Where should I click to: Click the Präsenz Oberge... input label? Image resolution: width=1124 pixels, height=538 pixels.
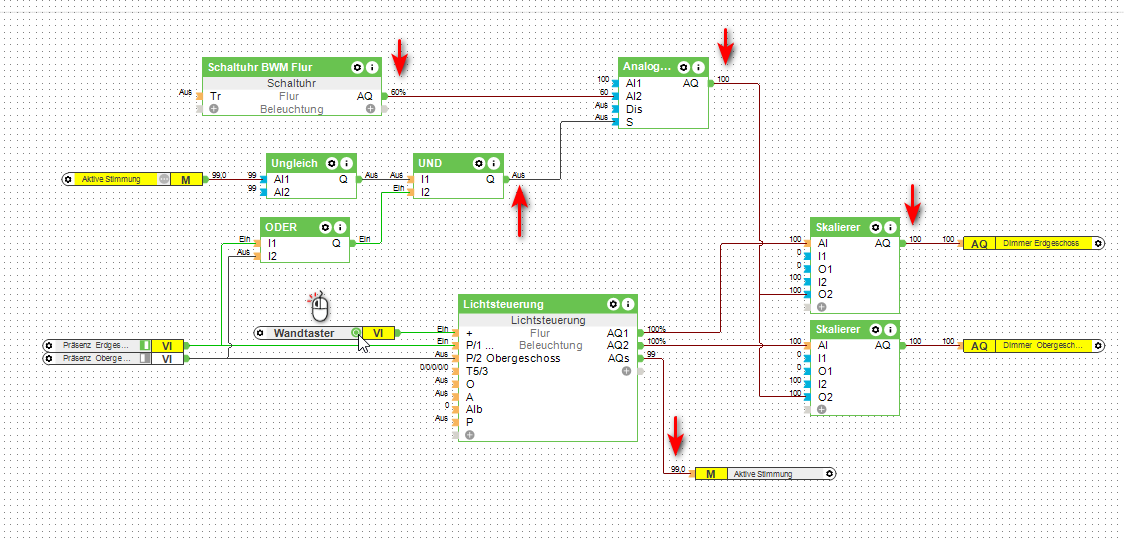(96, 357)
